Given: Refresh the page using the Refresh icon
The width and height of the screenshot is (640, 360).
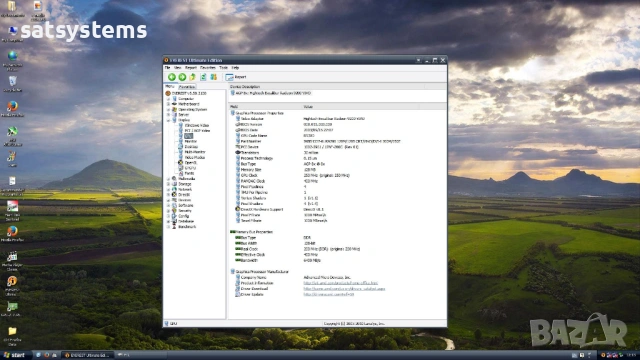Looking at the screenshot, I should [203, 77].
